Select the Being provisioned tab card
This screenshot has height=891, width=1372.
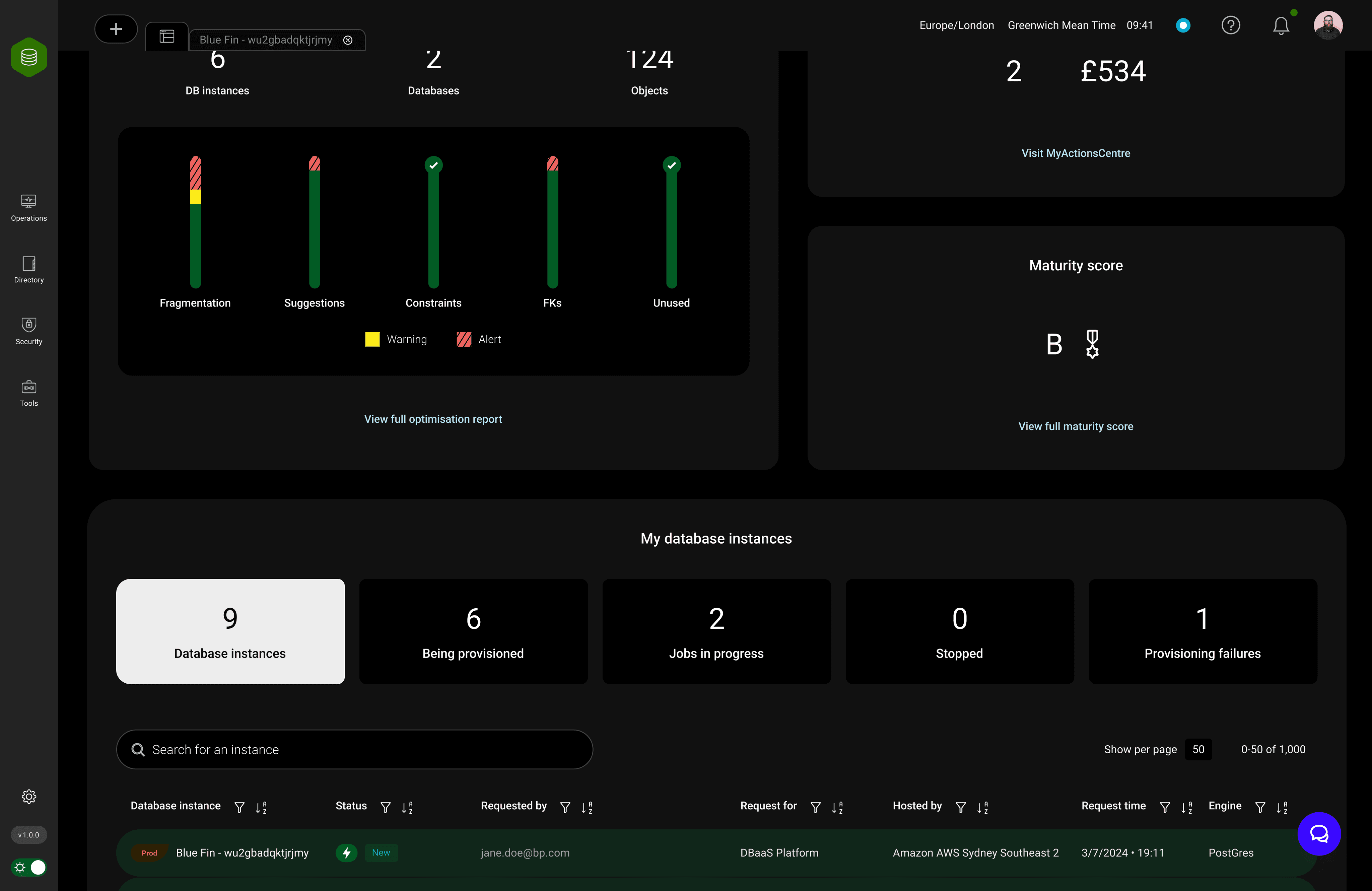473,631
